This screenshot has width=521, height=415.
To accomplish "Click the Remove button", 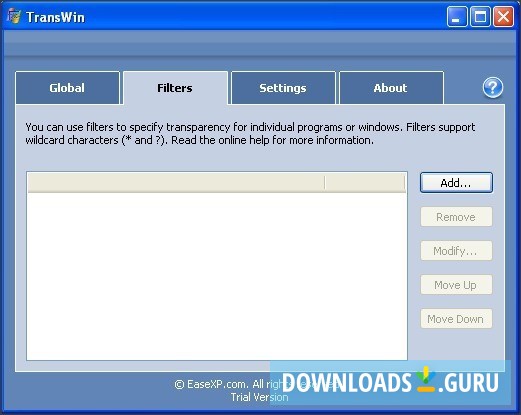I will (x=456, y=217).
